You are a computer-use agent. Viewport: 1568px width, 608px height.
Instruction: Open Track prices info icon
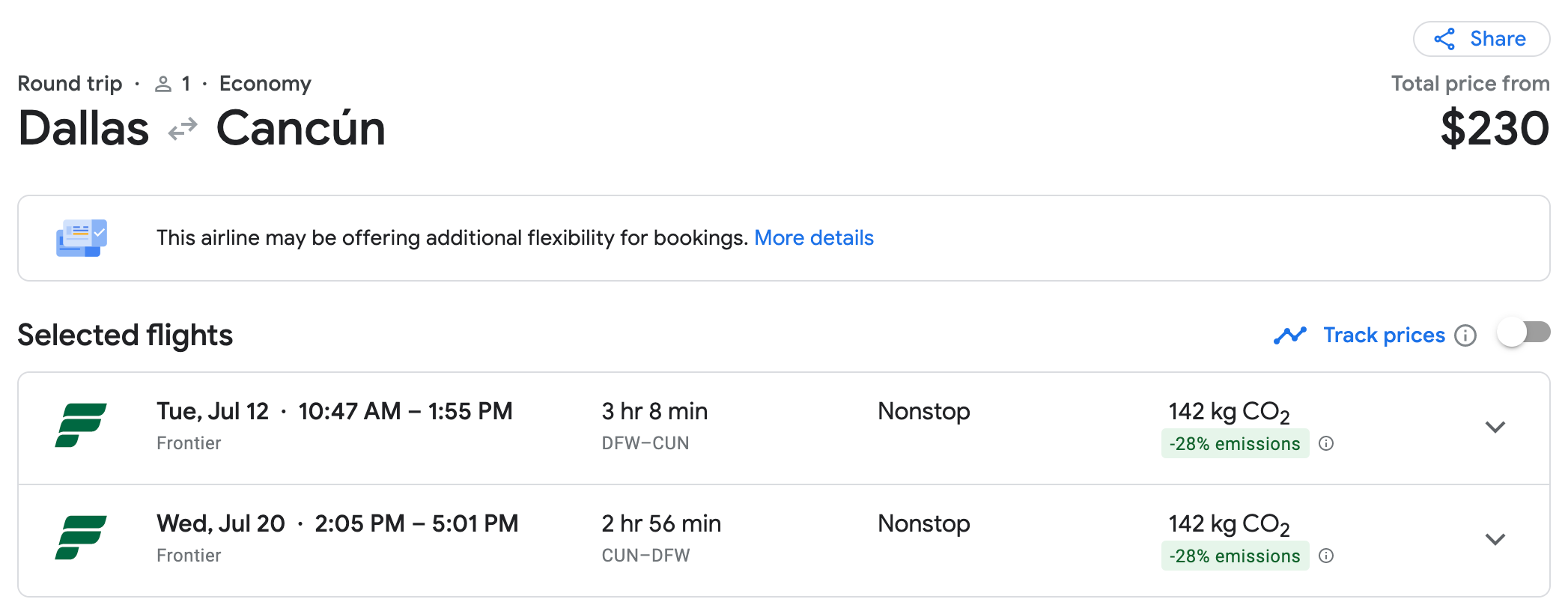pyautogui.click(x=1465, y=335)
